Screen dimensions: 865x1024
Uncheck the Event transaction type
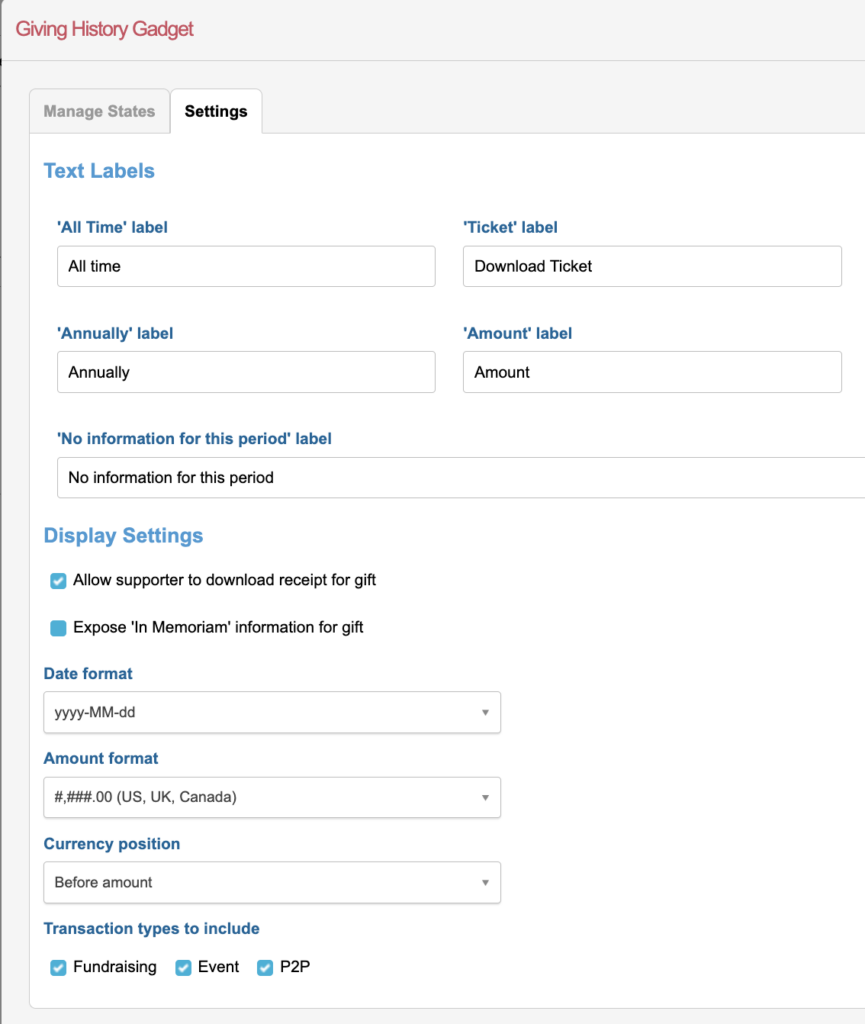[x=183, y=968]
